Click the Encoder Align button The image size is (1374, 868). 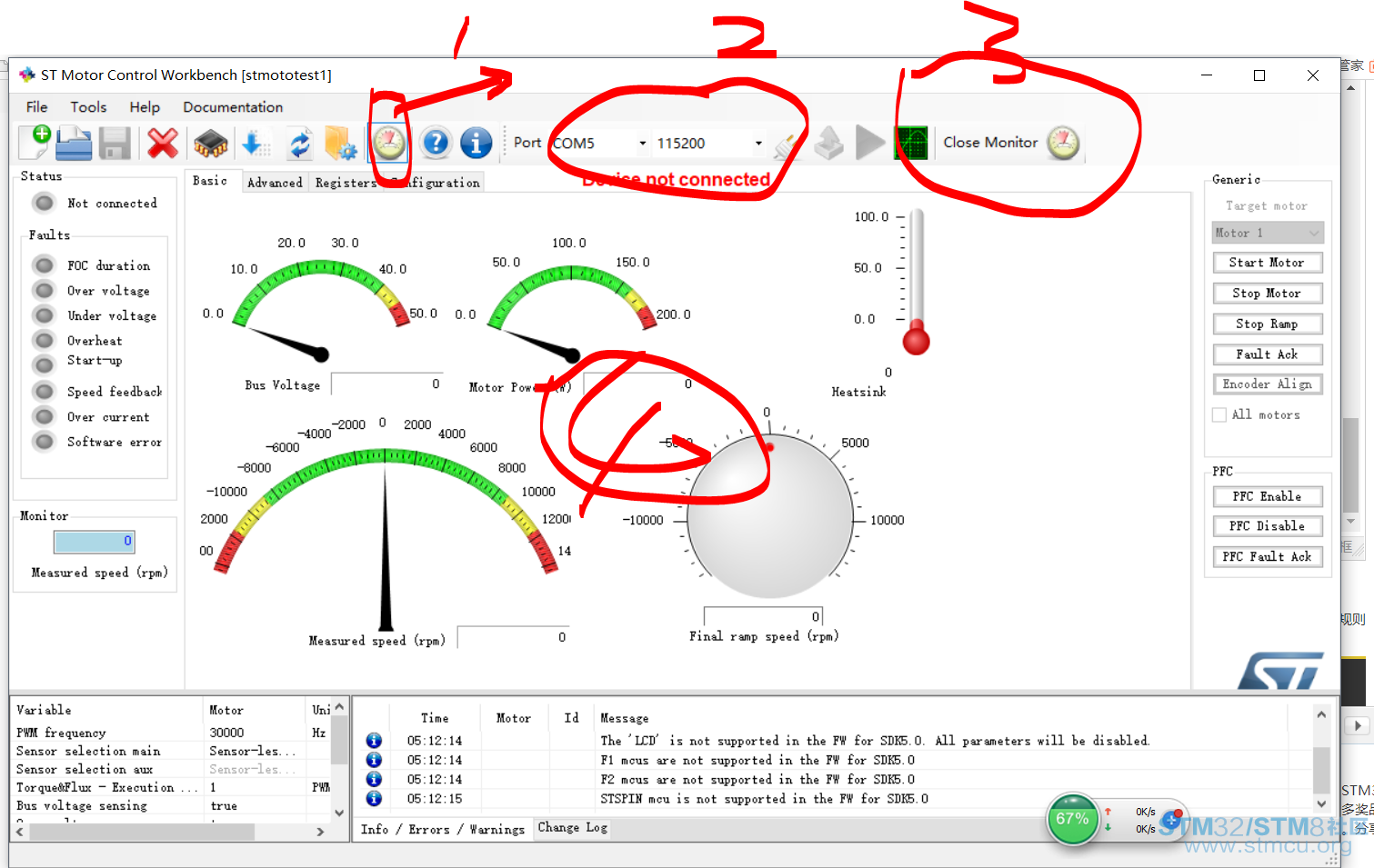(1268, 384)
